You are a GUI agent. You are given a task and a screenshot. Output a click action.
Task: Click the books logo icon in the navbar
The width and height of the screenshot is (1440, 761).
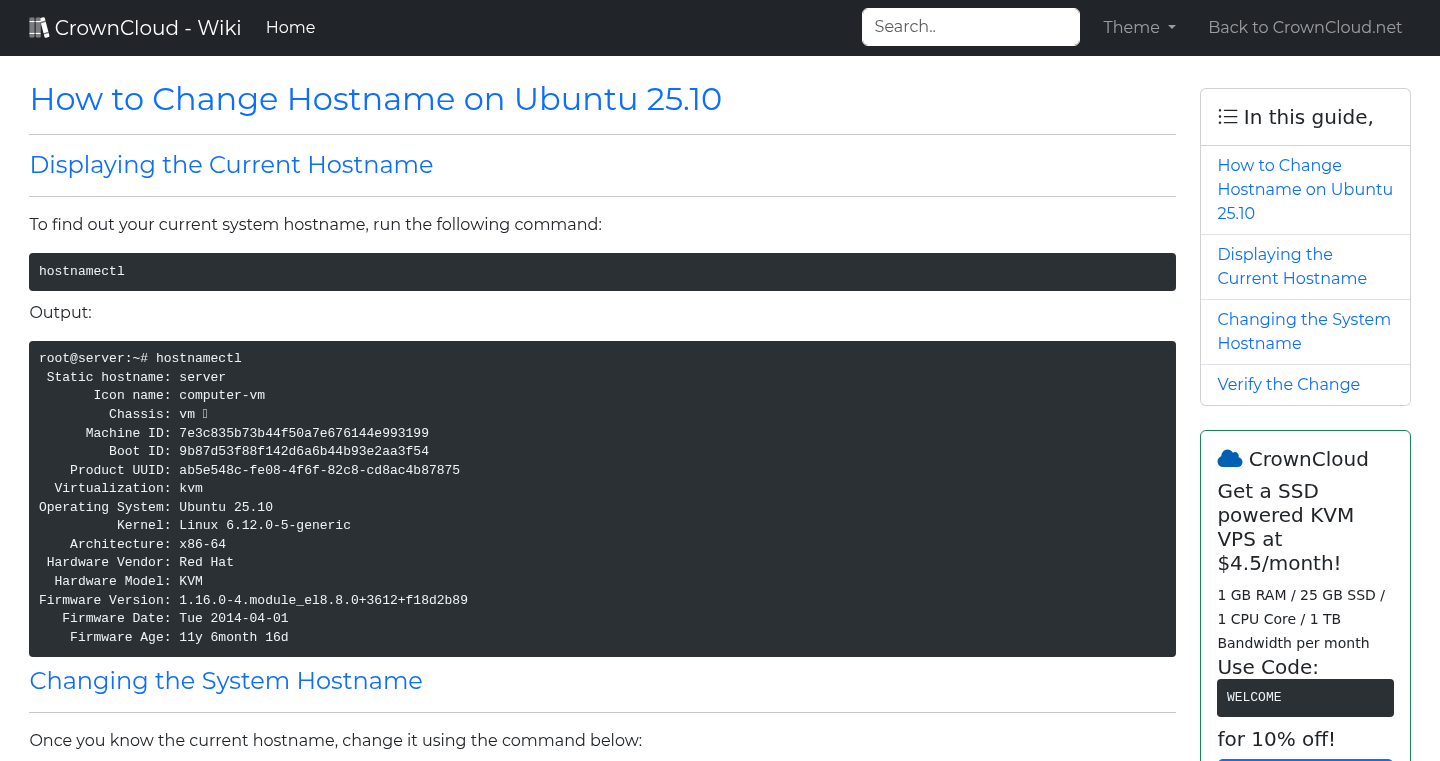39,27
